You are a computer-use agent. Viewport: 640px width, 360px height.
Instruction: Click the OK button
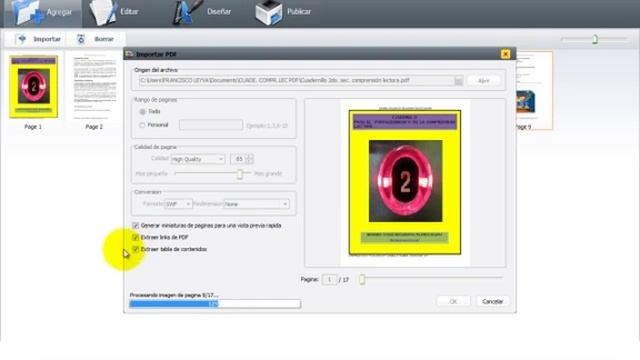tap(453, 301)
